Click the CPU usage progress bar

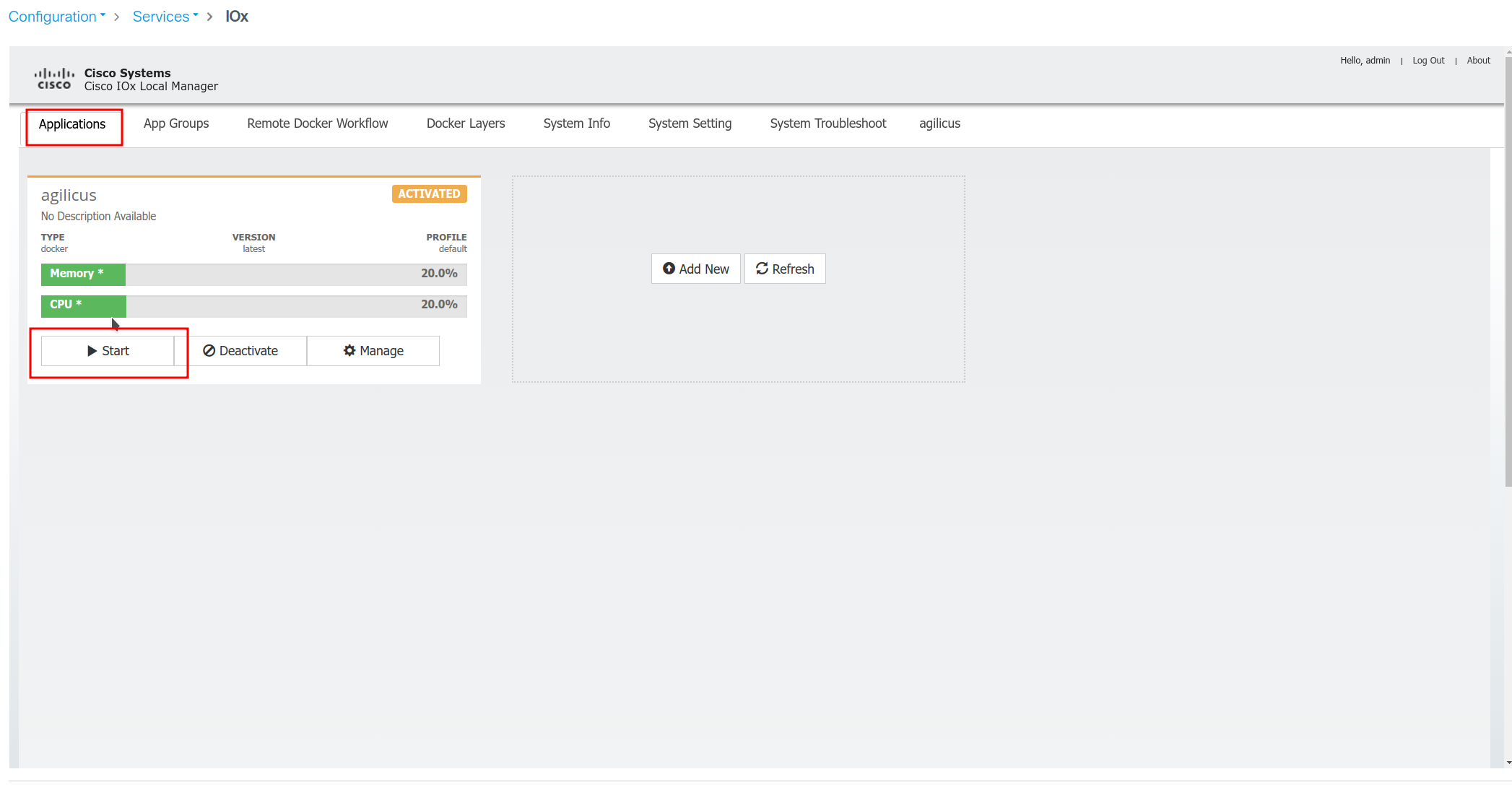[x=253, y=305]
